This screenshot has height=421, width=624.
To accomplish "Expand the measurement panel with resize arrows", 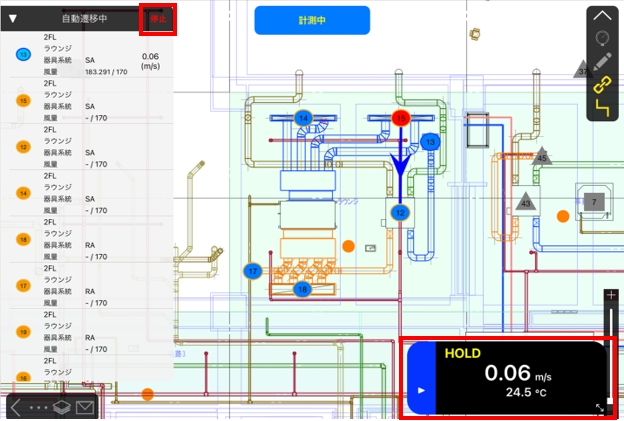I will (x=601, y=408).
